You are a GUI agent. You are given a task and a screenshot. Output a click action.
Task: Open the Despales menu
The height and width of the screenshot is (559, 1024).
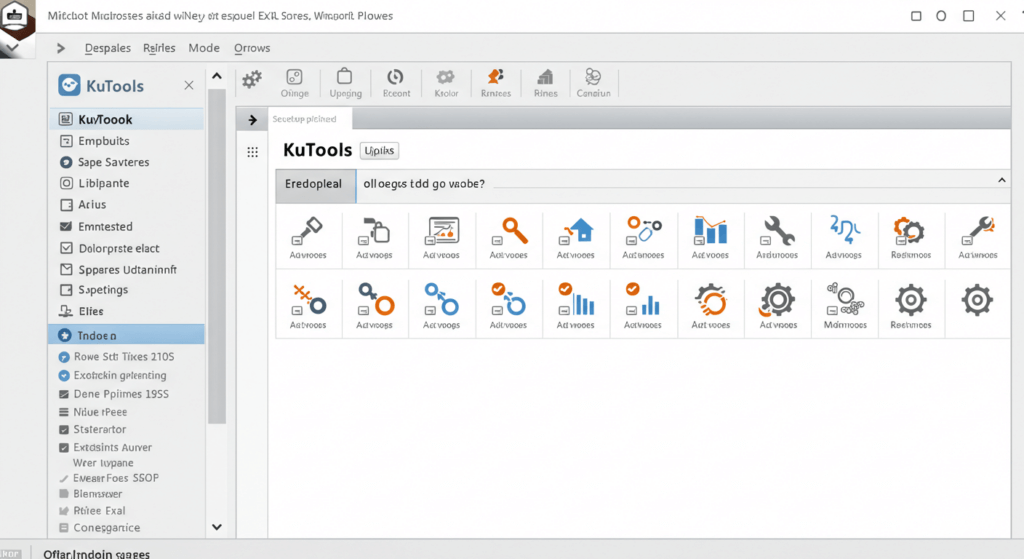click(108, 48)
